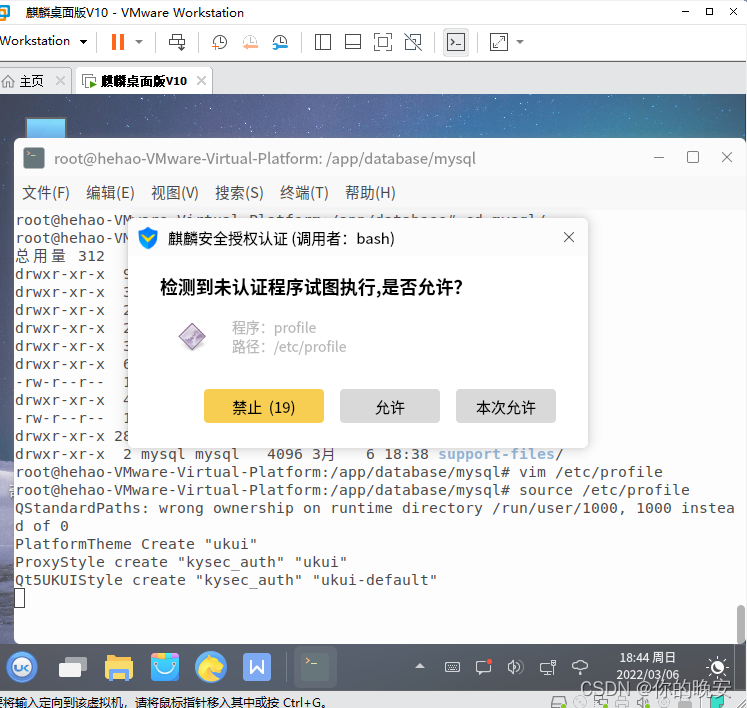
Task: Expand the hidden system tray icons
Action: tap(420, 667)
